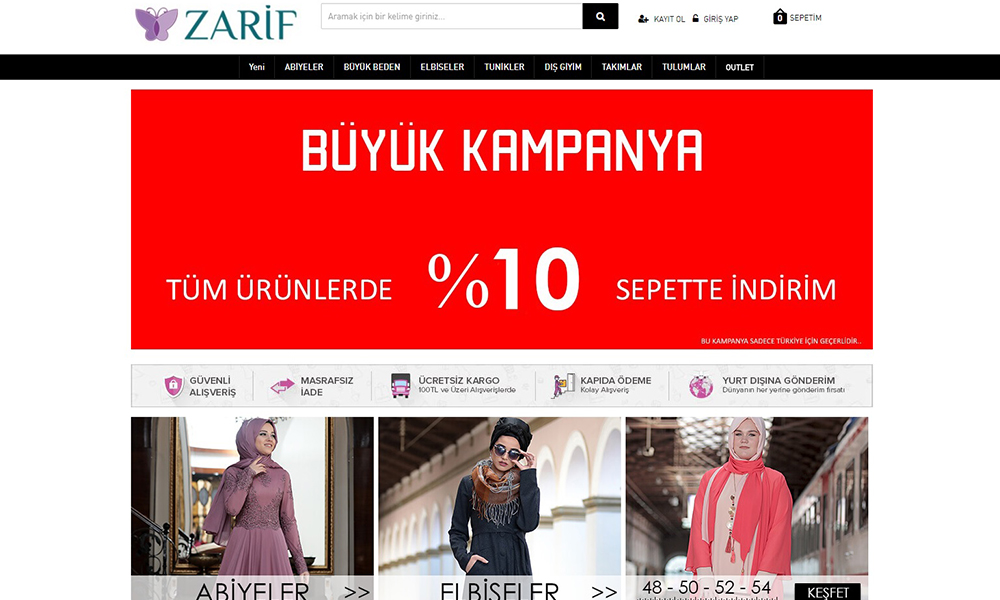
Task: Click the Masrafsız İade arrows icon
Action: coord(282,386)
